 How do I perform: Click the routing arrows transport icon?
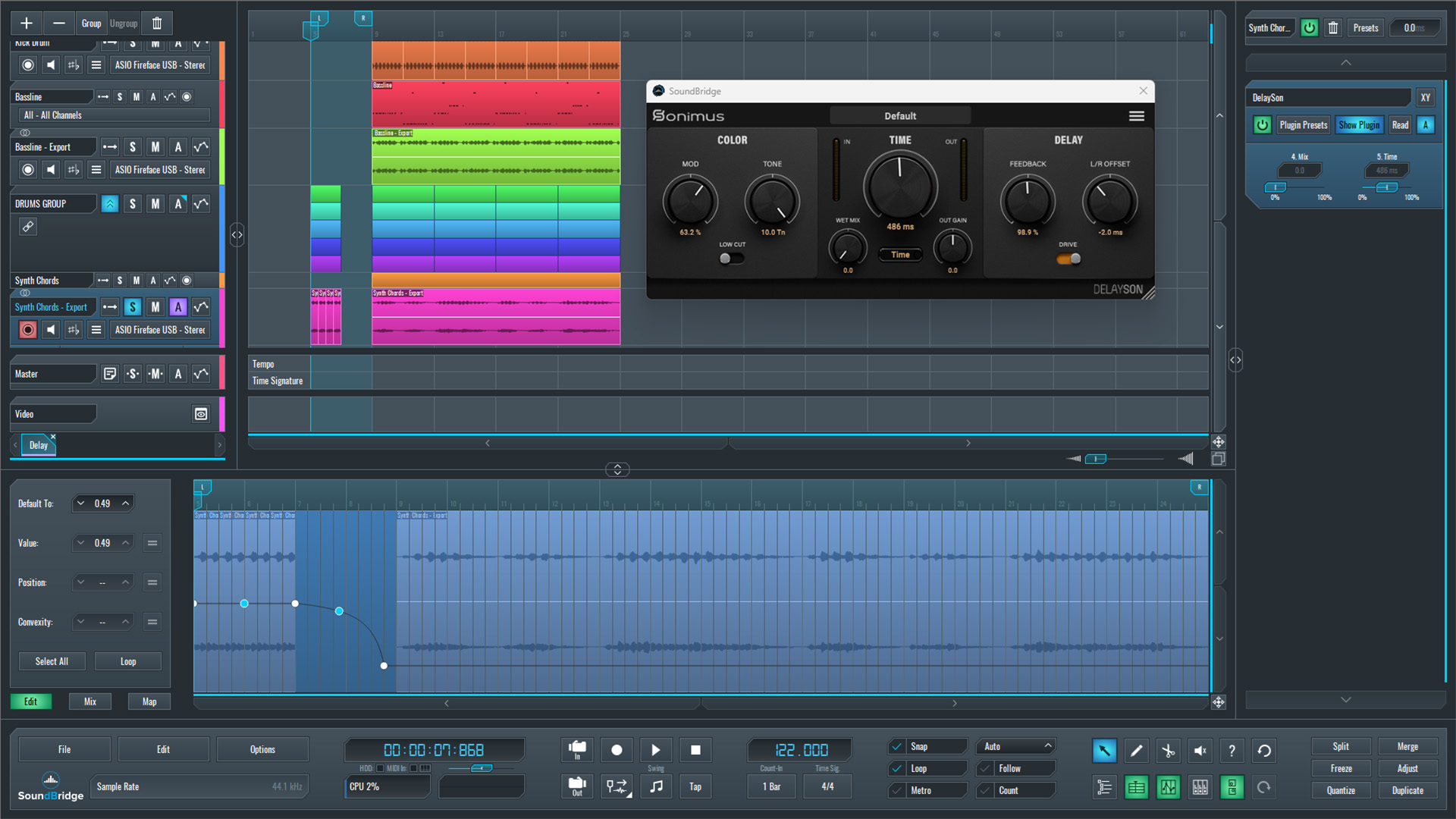click(617, 786)
